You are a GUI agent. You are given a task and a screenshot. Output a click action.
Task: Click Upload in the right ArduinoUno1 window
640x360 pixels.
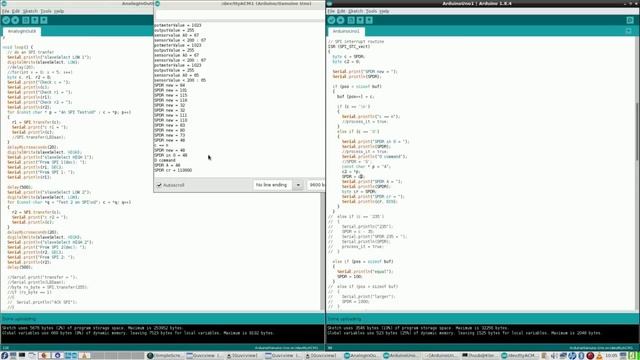pos(340,20)
